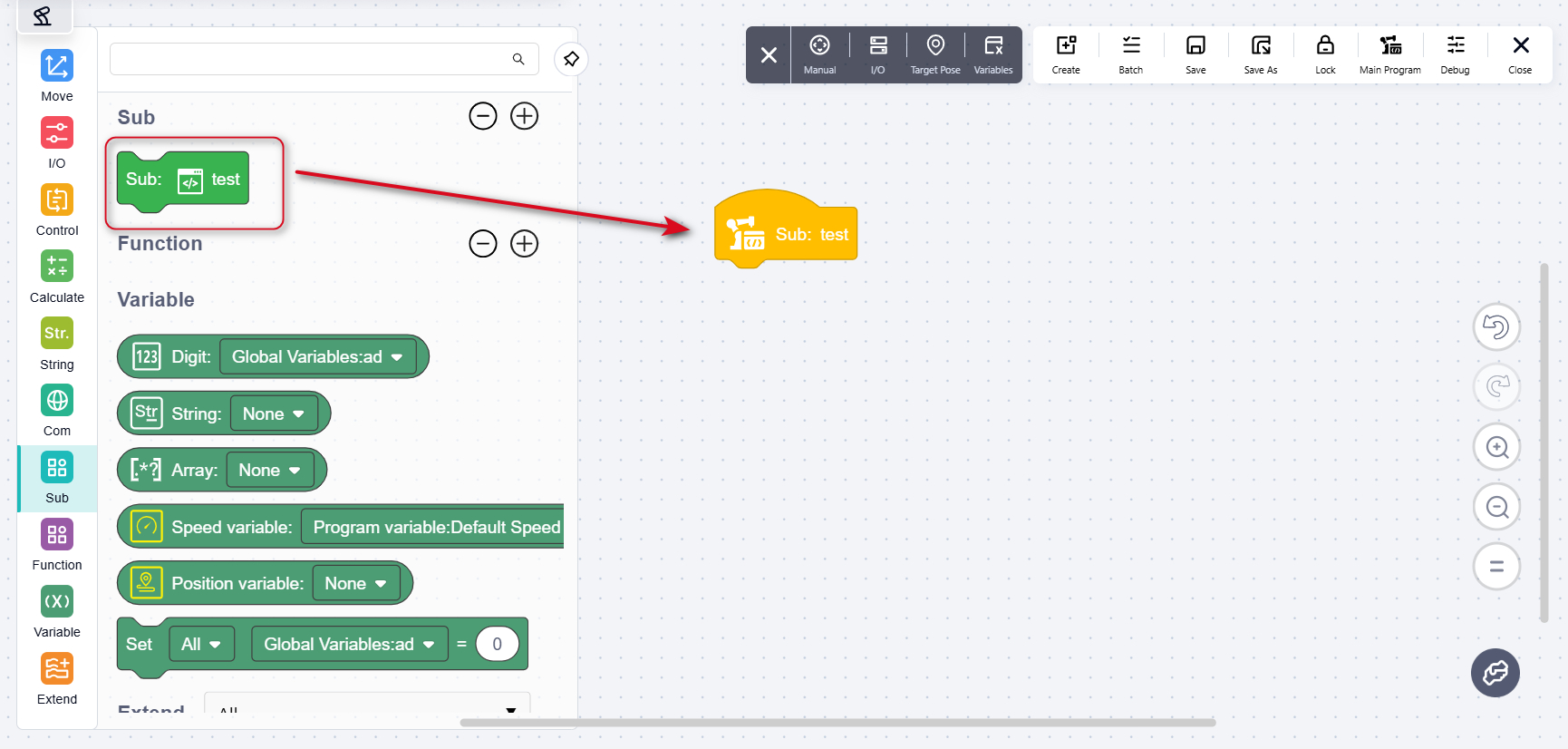This screenshot has width=1568, height=749.
Task: Select the String category in sidebar
Action: point(56,344)
